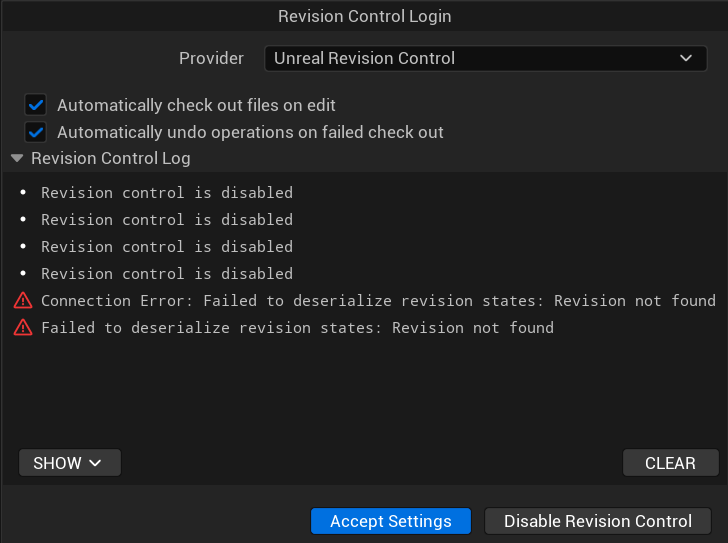The width and height of the screenshot is (728, 543).
Task: Click Disable Revision Control
Action: coord(598,521)
